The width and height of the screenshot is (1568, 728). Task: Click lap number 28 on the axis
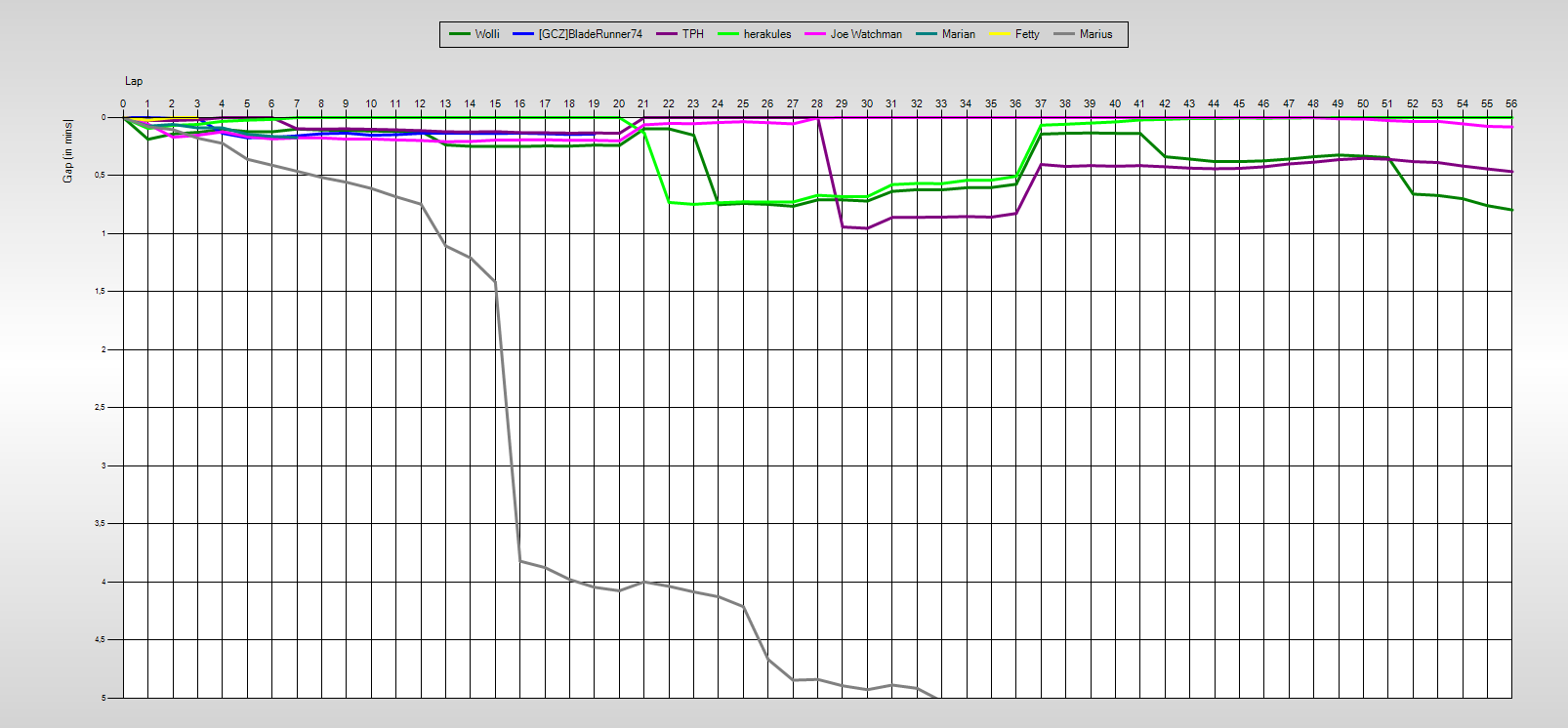tap(817, 103)
